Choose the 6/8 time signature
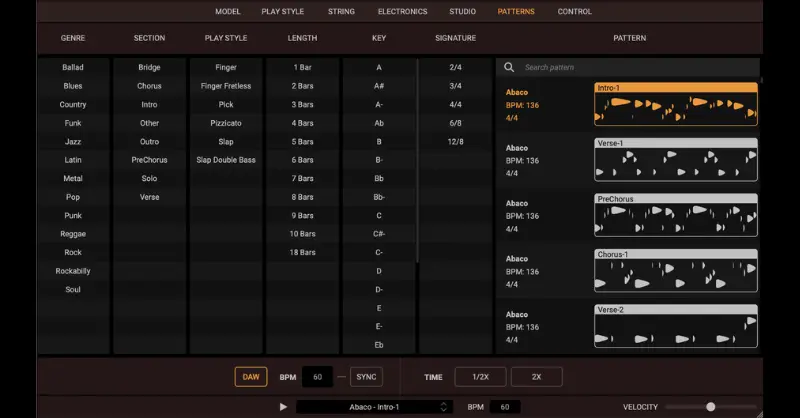The height and width of the screenshot is (418, 800). coord(456,123)
